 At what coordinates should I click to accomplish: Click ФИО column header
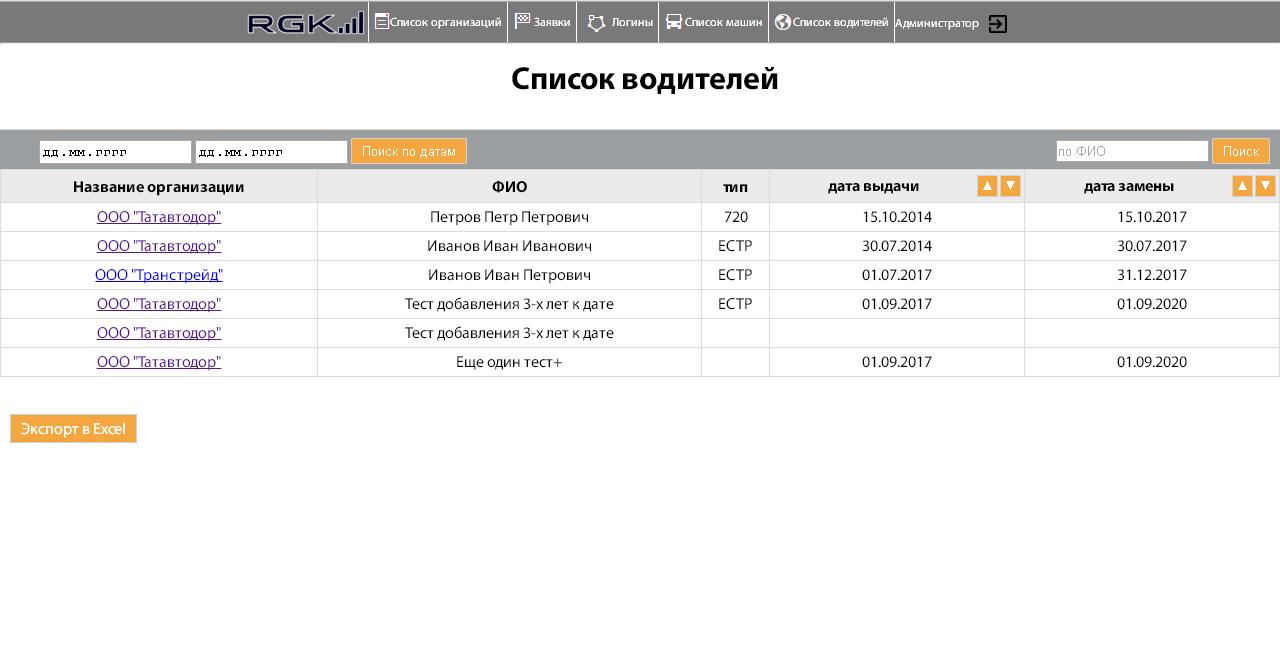tap(509, 187)
